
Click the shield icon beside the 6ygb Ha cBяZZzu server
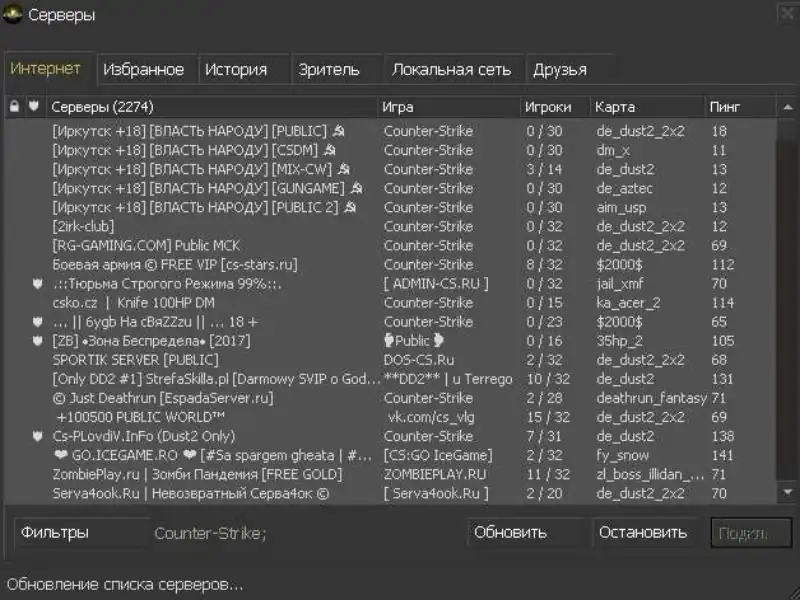[x=37, y=322]
